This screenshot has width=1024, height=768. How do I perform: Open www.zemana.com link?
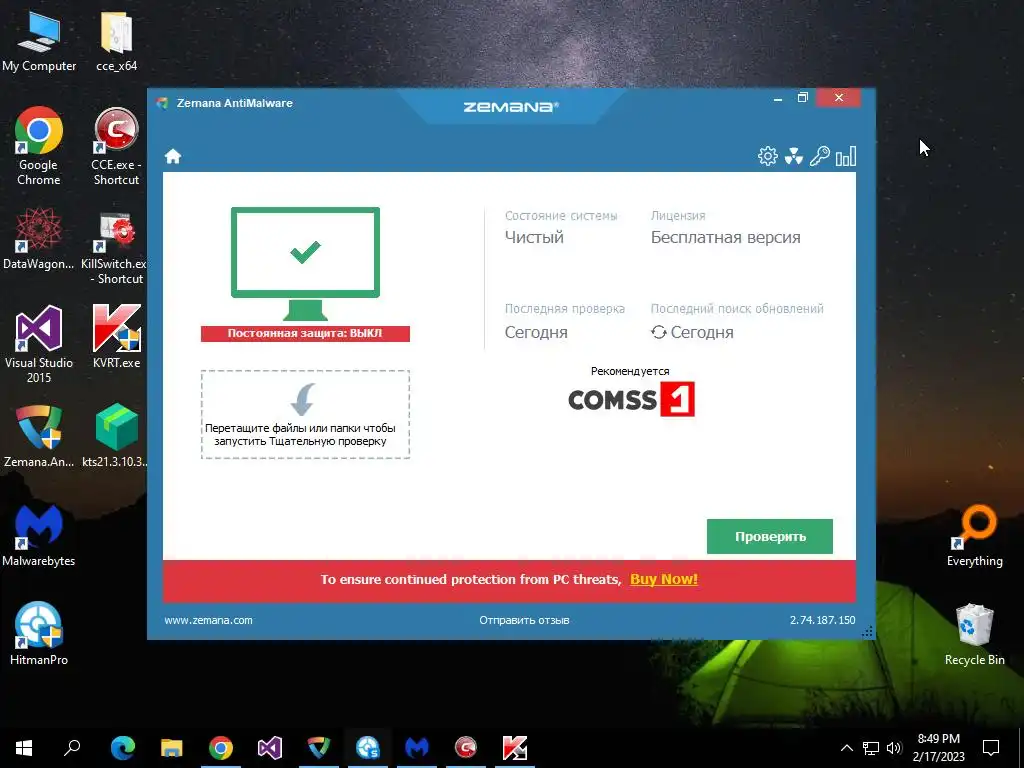pos(208,620)
